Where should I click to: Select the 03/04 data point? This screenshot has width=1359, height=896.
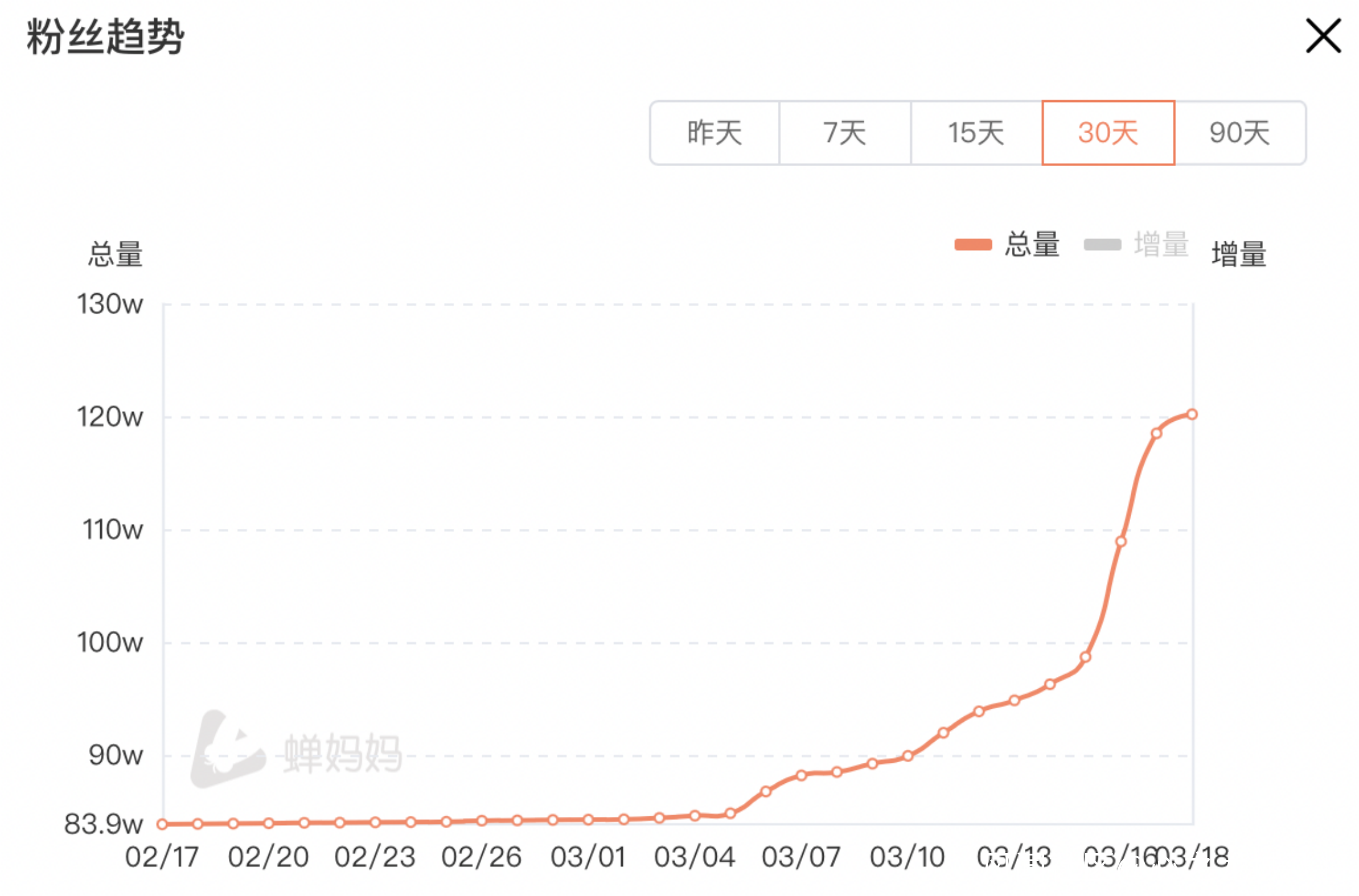pyautogui.click(x=695, y=815)
